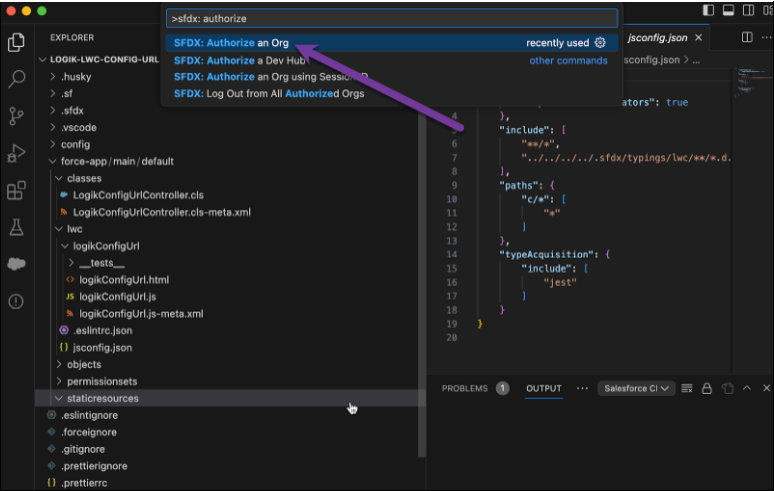Run SFDX: Log Out from All Authorized Orgs

[x=392, y=94]
